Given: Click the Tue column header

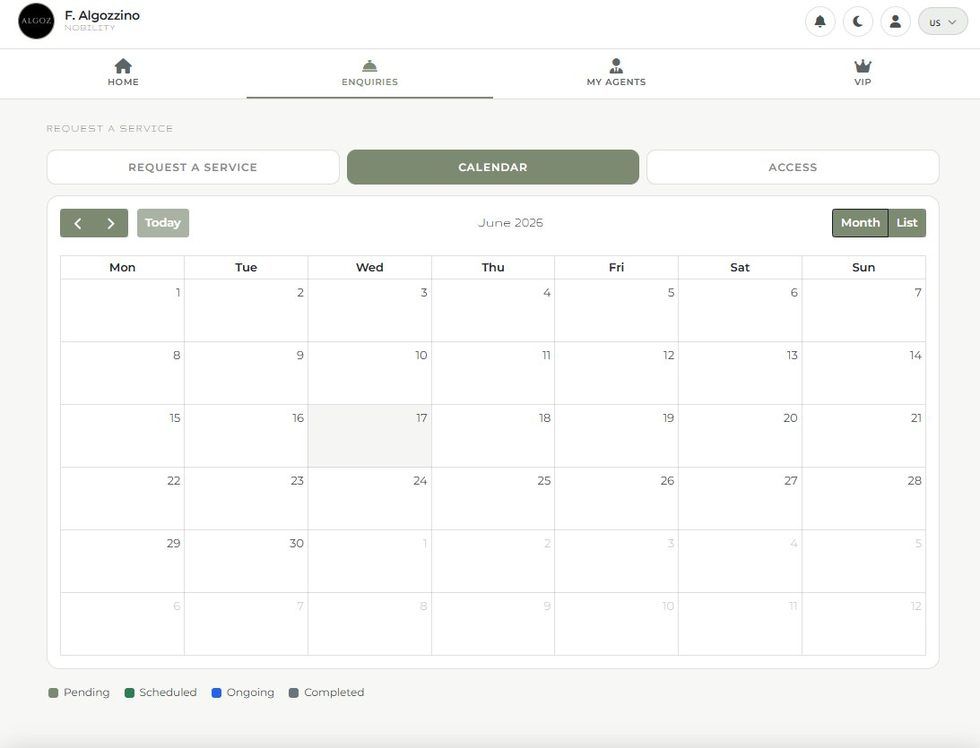Looking at the screenshot, I should pos(246,267).
